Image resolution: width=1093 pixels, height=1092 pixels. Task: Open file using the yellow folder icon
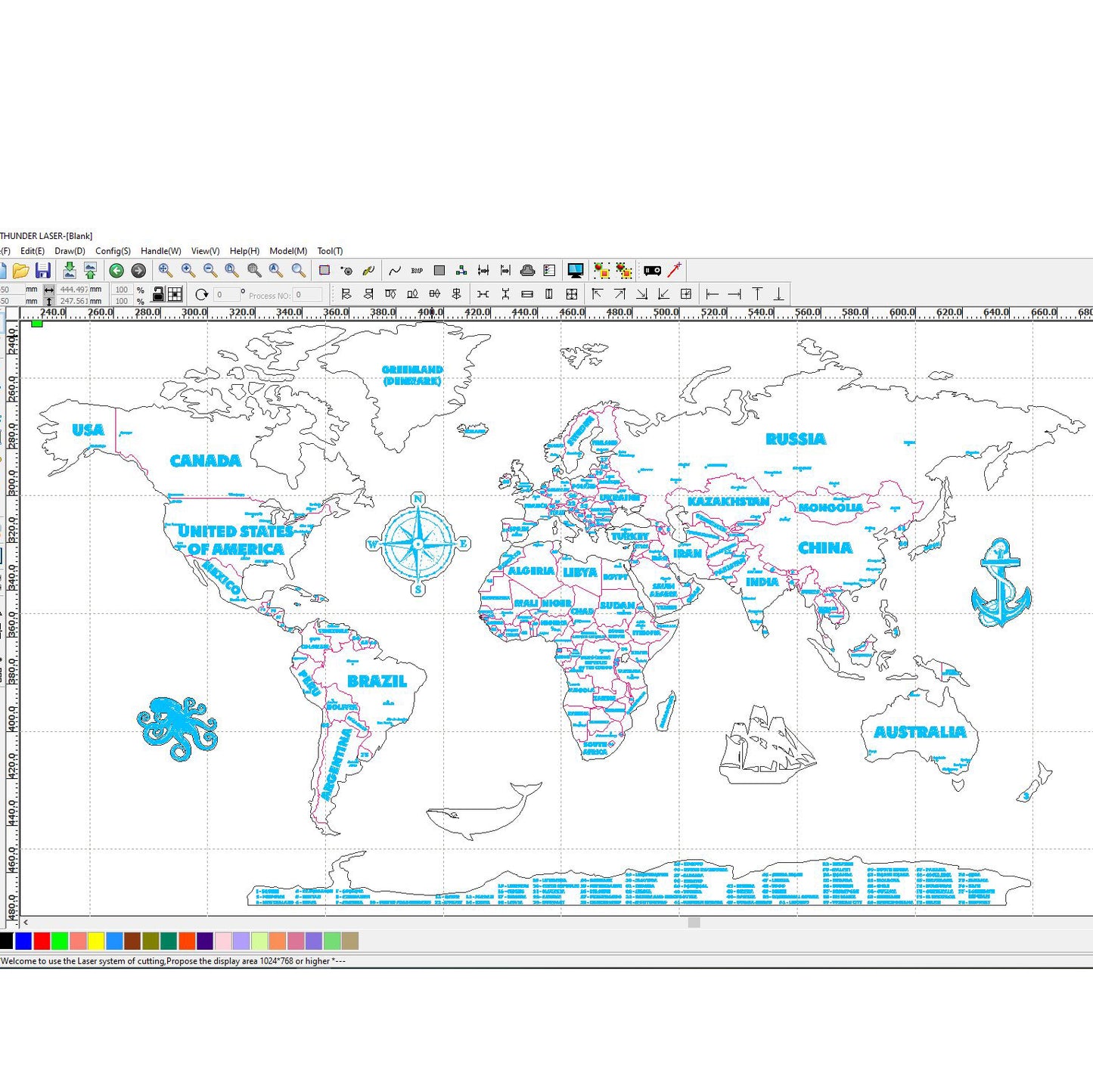(20, 271)
